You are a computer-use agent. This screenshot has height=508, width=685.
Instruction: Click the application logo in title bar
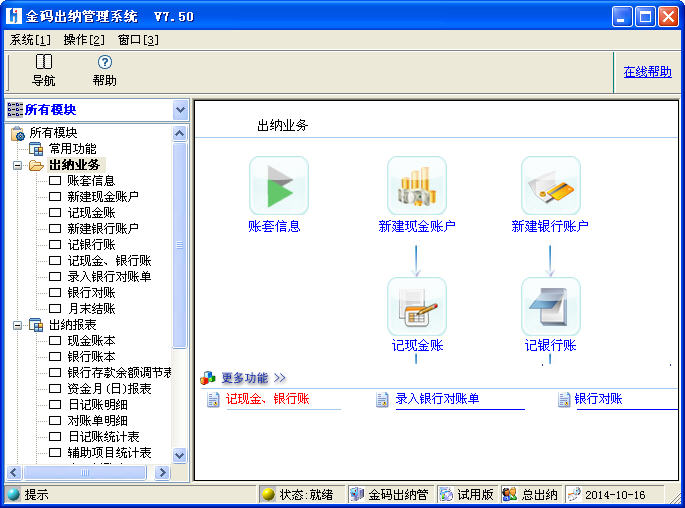14,16
